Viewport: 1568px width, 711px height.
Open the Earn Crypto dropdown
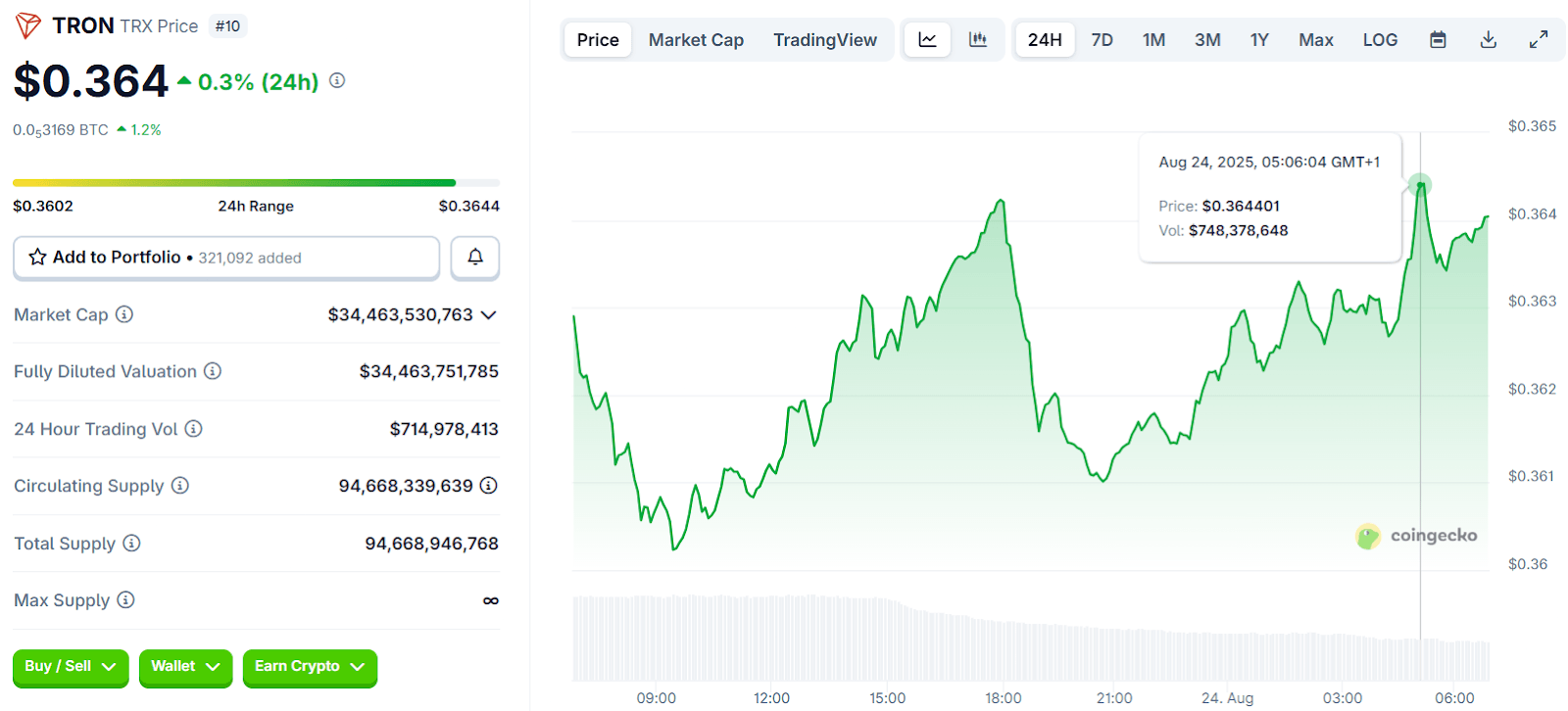coord(310,667)
